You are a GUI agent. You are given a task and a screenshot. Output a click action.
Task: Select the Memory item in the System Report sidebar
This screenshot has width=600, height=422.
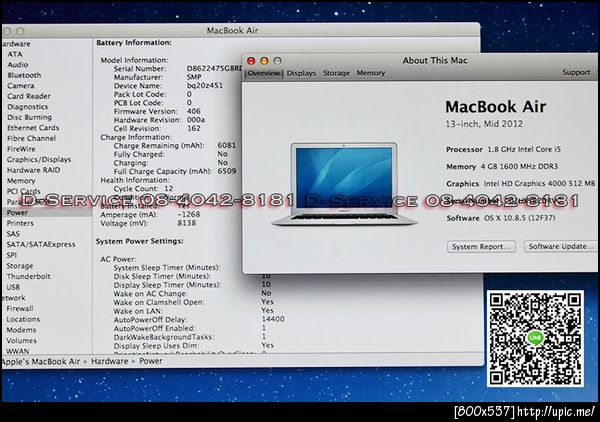point(21,181)
